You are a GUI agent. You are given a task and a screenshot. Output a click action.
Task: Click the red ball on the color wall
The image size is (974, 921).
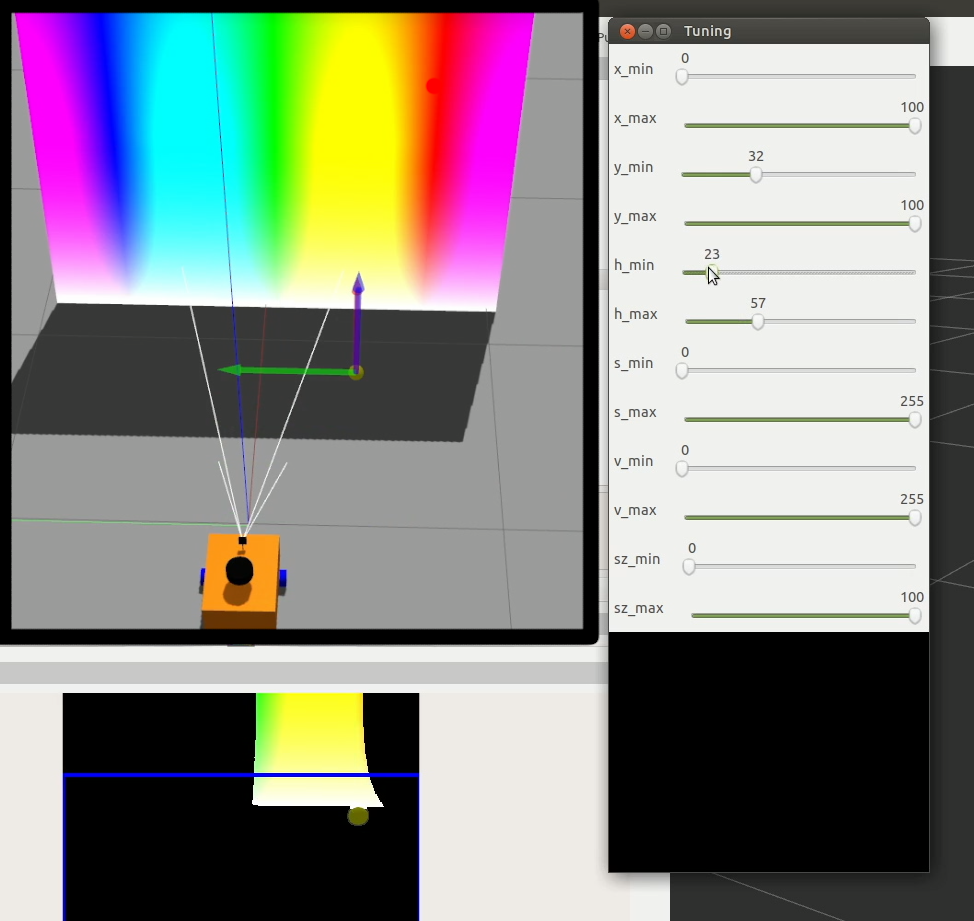433,86
